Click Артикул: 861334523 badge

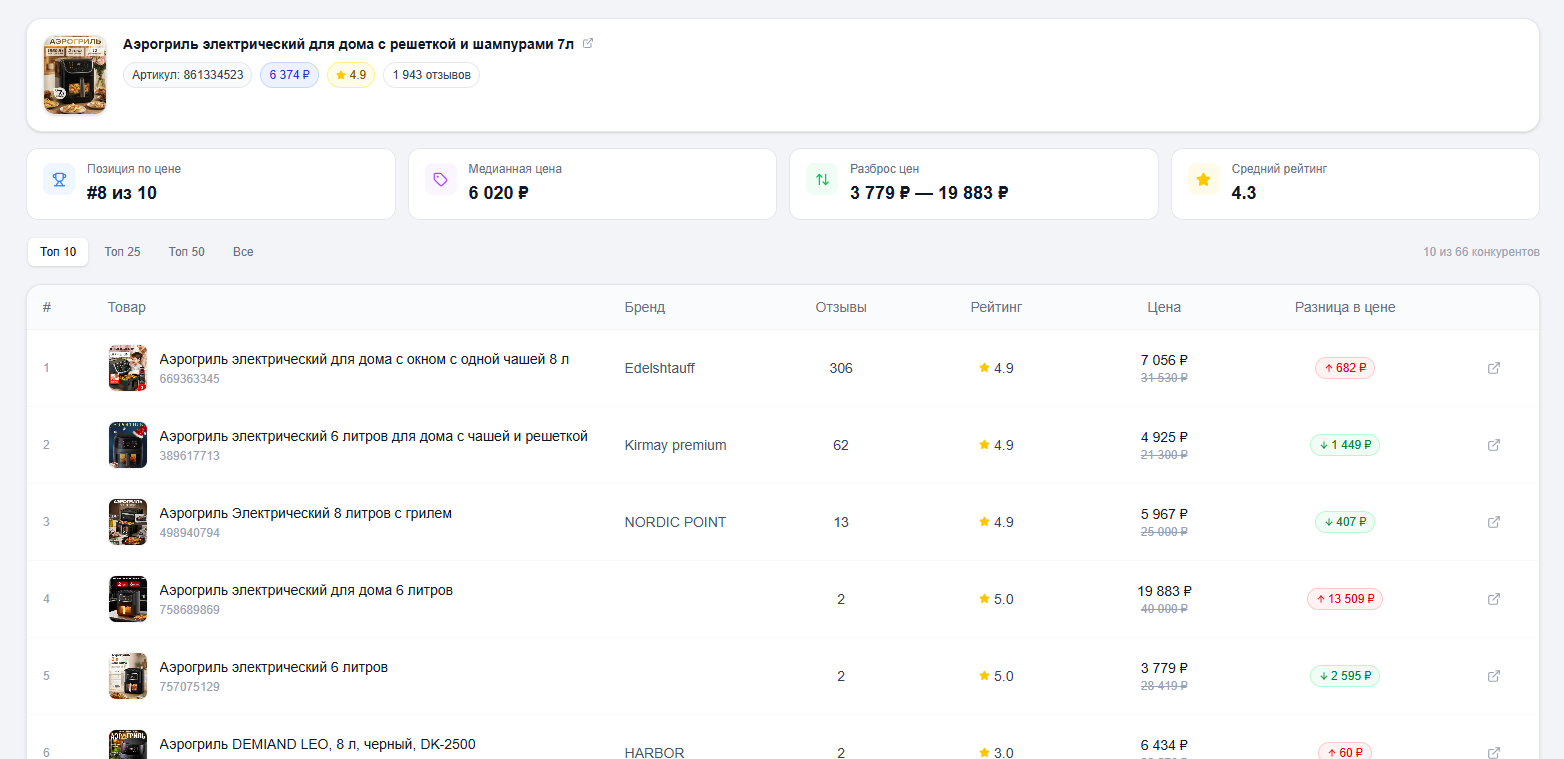coord(188,75)
